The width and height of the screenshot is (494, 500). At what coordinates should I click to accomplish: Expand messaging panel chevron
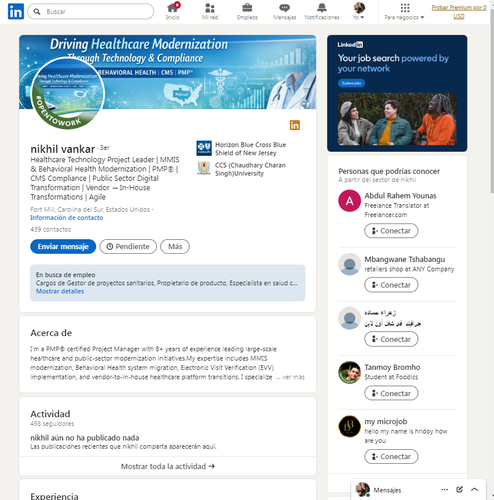coord(474,490)
